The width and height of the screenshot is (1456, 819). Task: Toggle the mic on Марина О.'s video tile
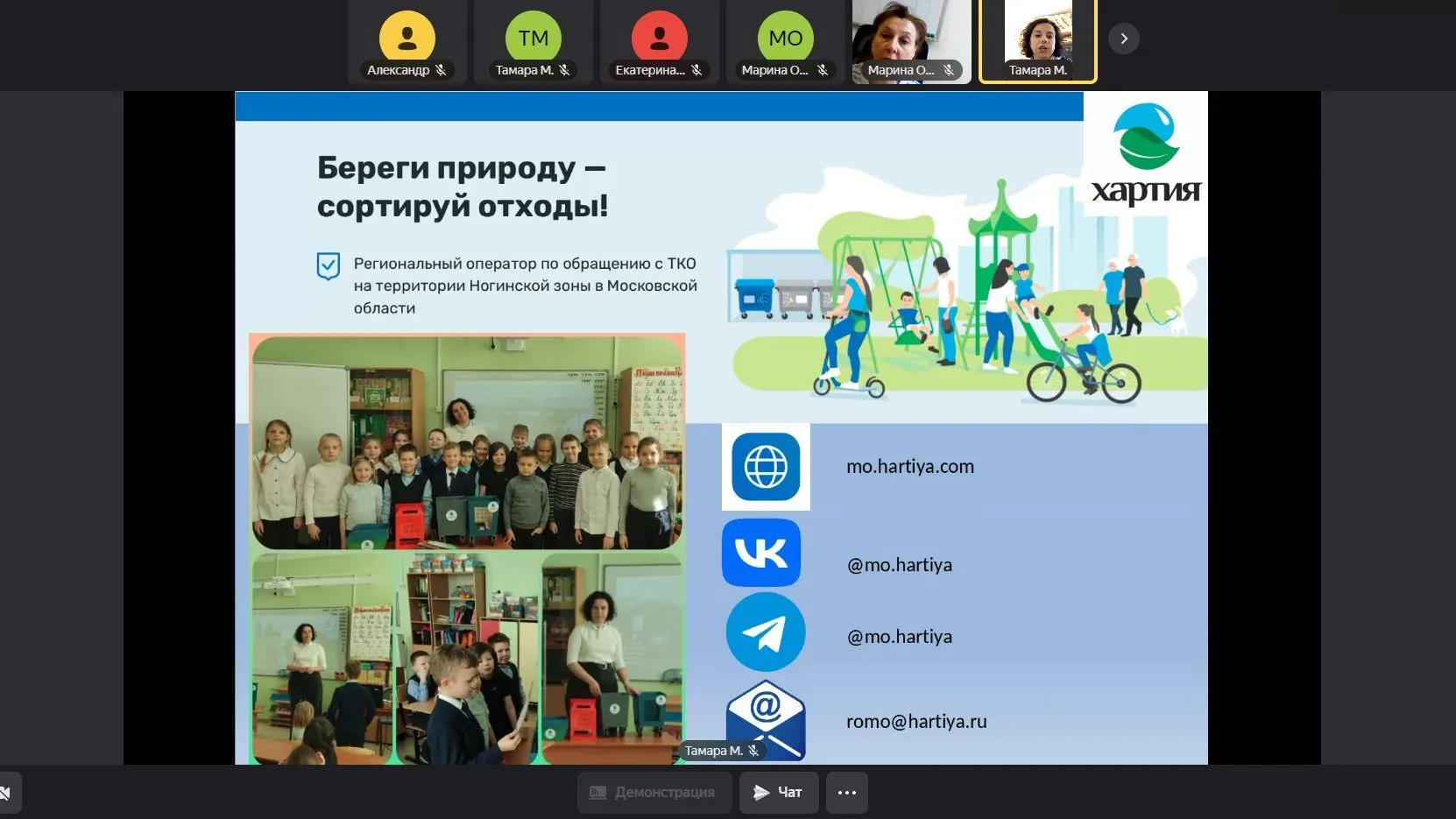[950, 70]
